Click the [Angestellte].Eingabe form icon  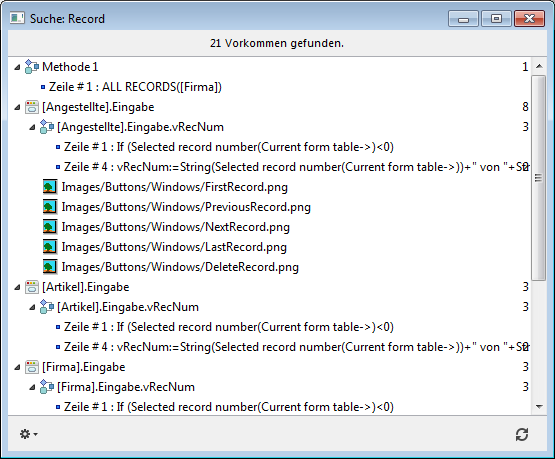[32, 107]
